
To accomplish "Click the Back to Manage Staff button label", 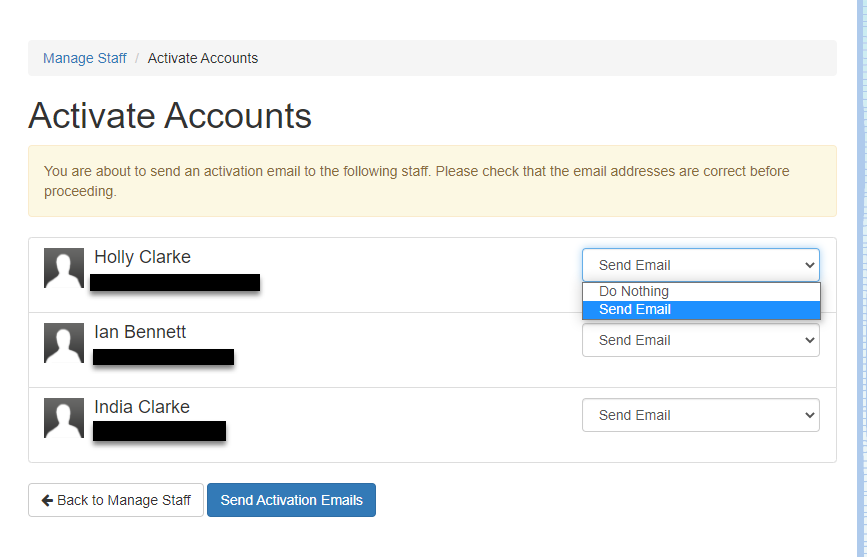I will click(124, 500).
